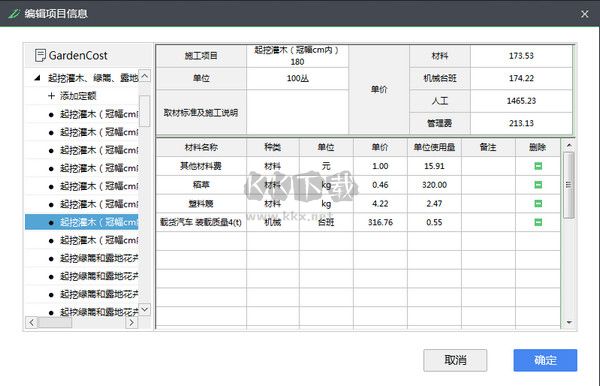
Task: Click the 取消 button
Action: (x=455, y=360)
